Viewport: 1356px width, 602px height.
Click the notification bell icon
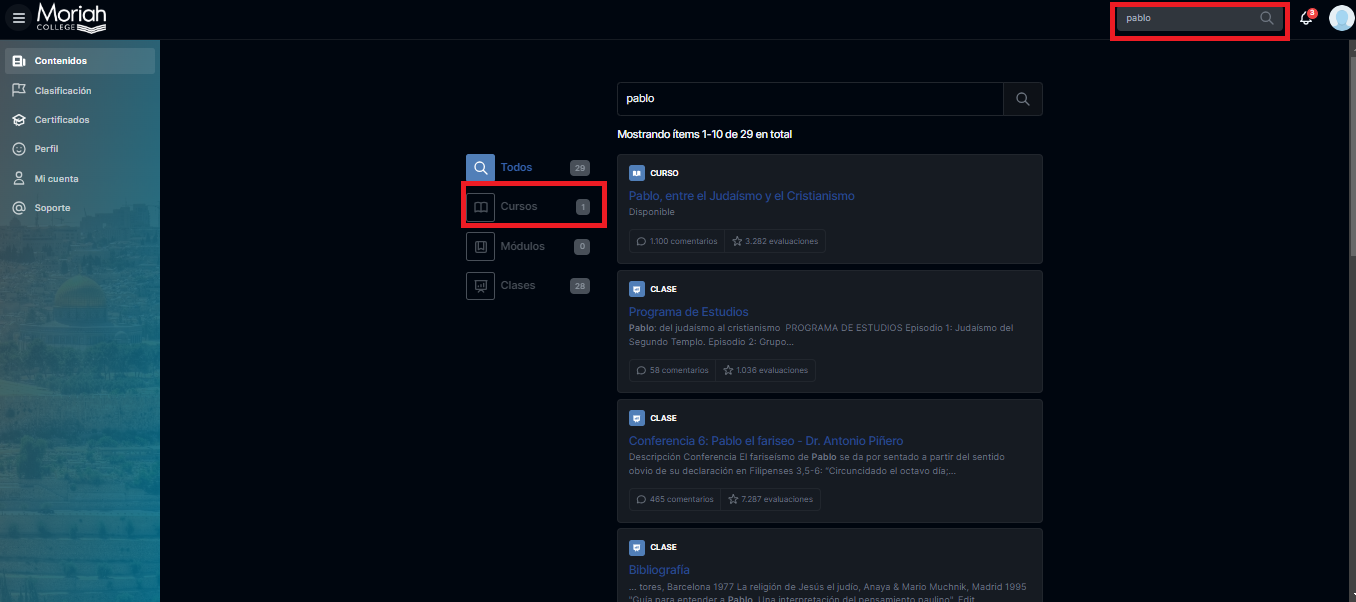[1305, 19]
